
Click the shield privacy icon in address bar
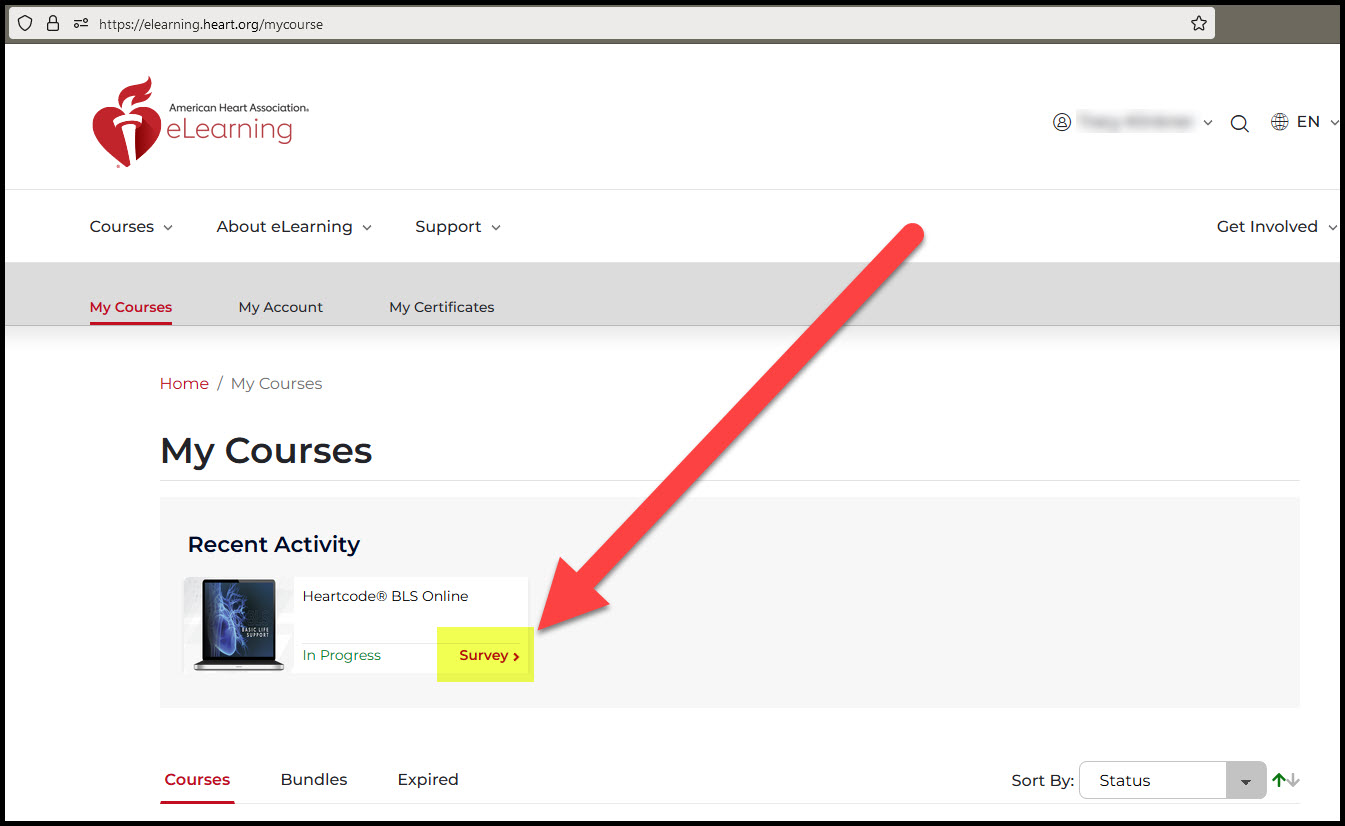coord(24,22)
